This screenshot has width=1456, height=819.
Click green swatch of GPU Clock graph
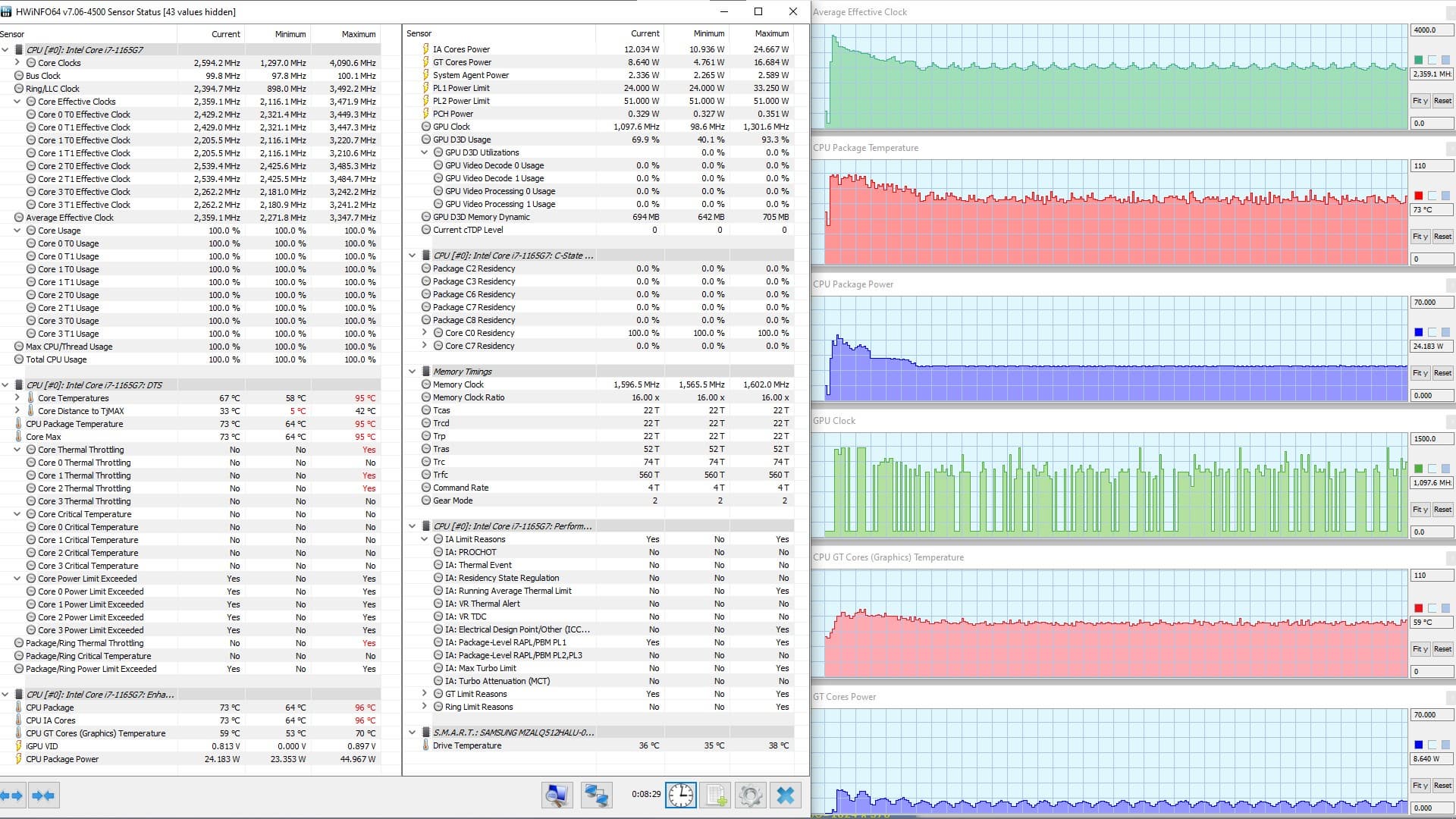[x=1418, y=469]
